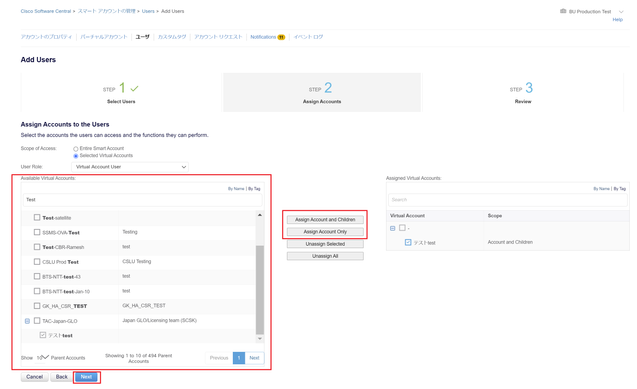Click By Tag in the Assigned Virtual Accounts panel
Image resolution: width=637 pixels, height=389 pixels.
(620, 189)
